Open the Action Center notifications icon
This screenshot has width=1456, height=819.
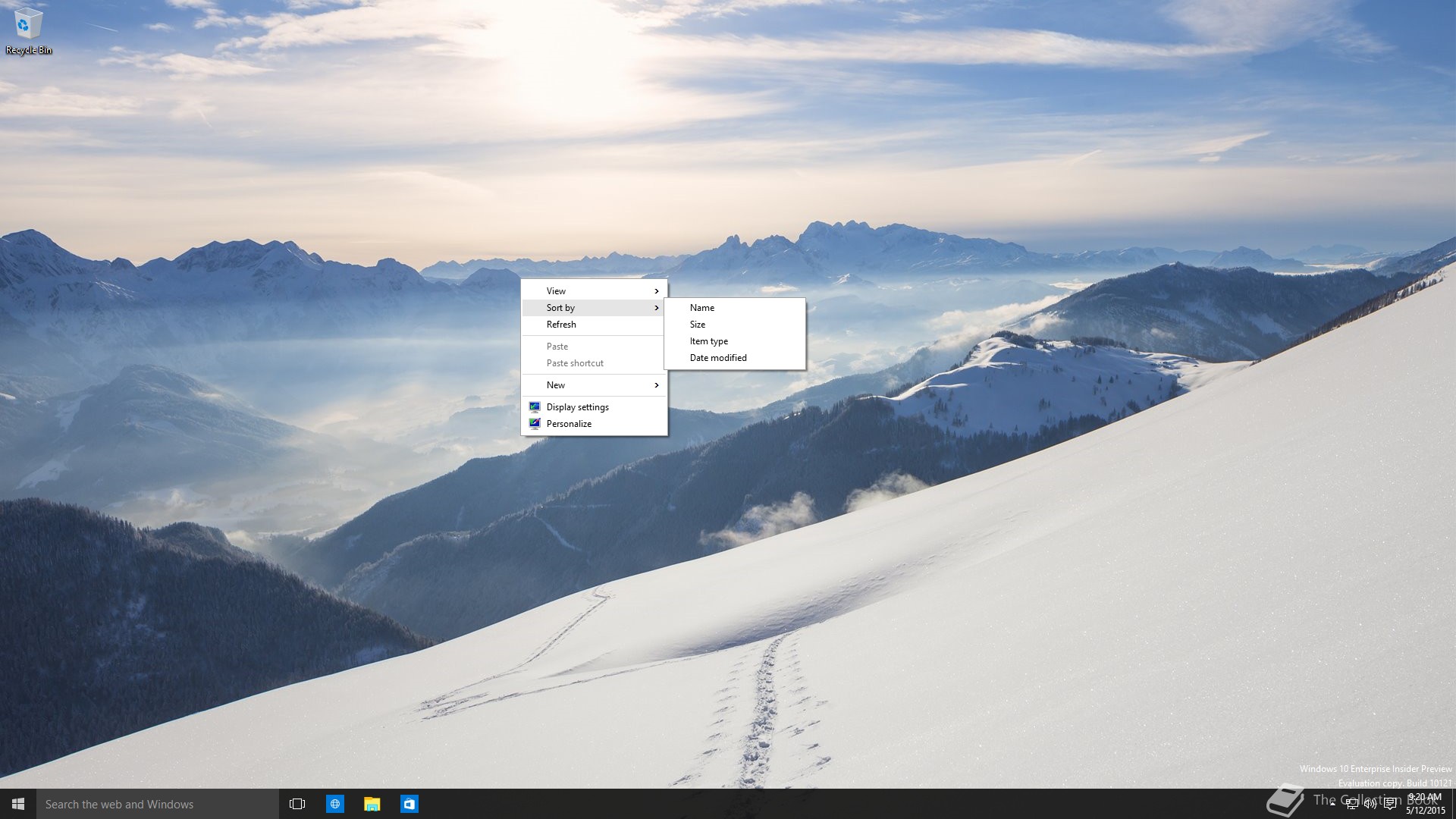click(1389, 804)
